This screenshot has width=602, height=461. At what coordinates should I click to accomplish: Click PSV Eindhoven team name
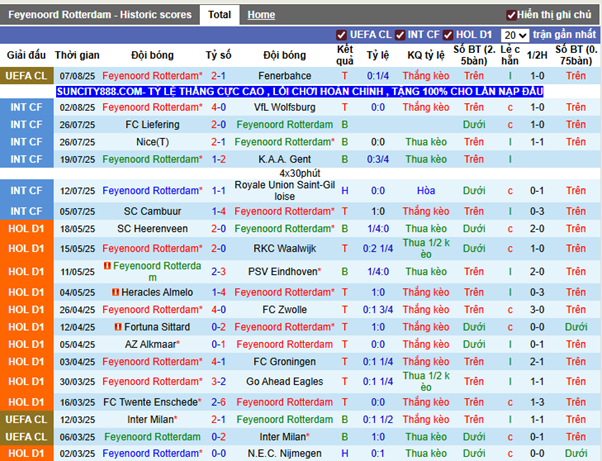283,271
